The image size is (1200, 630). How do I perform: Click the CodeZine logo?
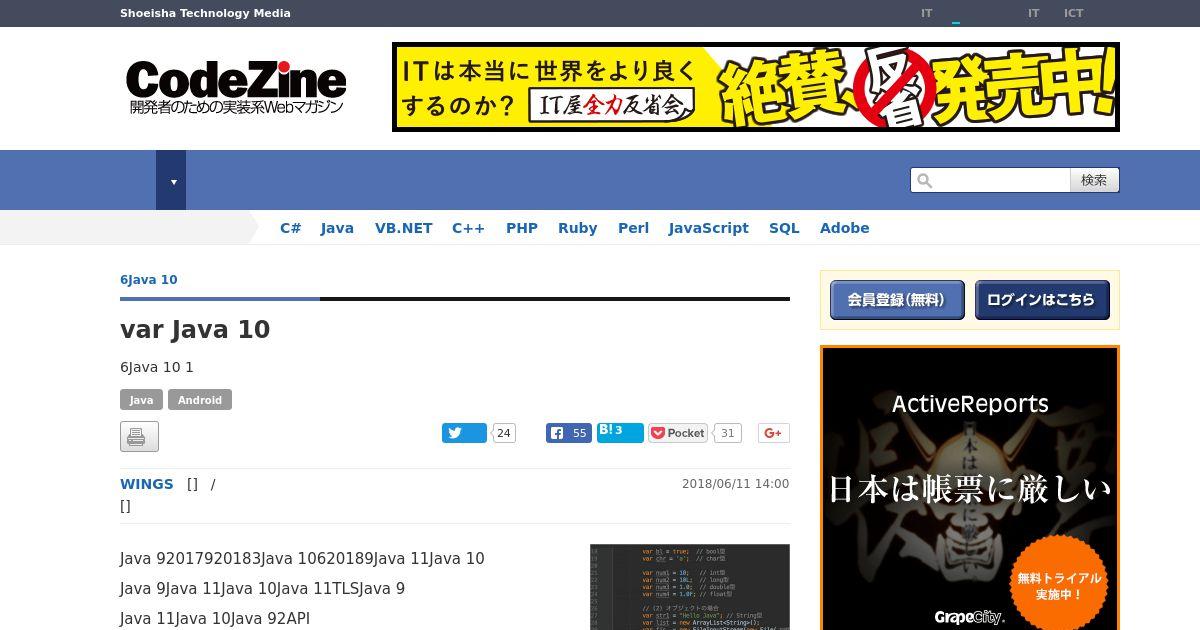pyautogui.click(x=236, y=87)
